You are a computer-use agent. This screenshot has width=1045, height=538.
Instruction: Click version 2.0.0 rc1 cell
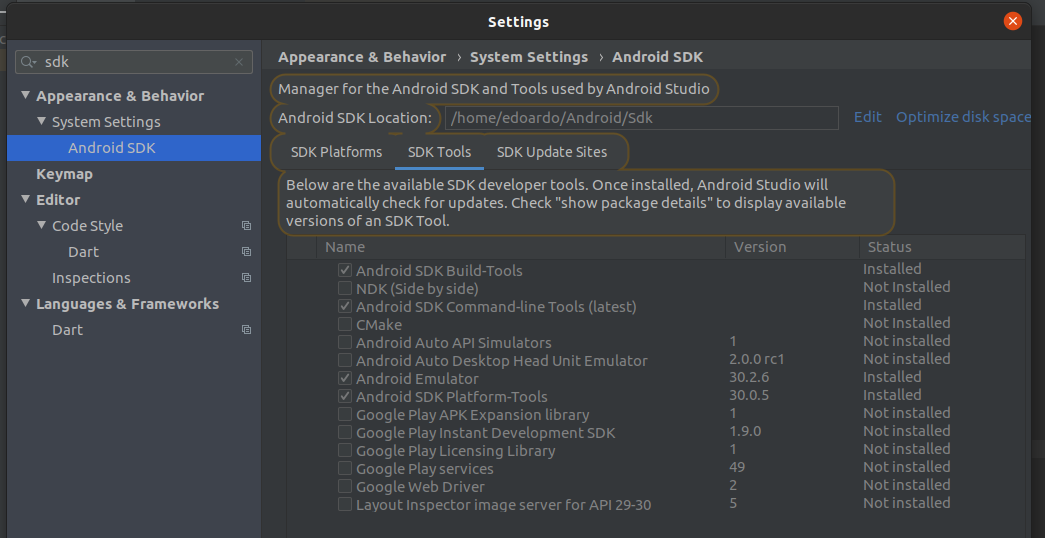(757, 359)
